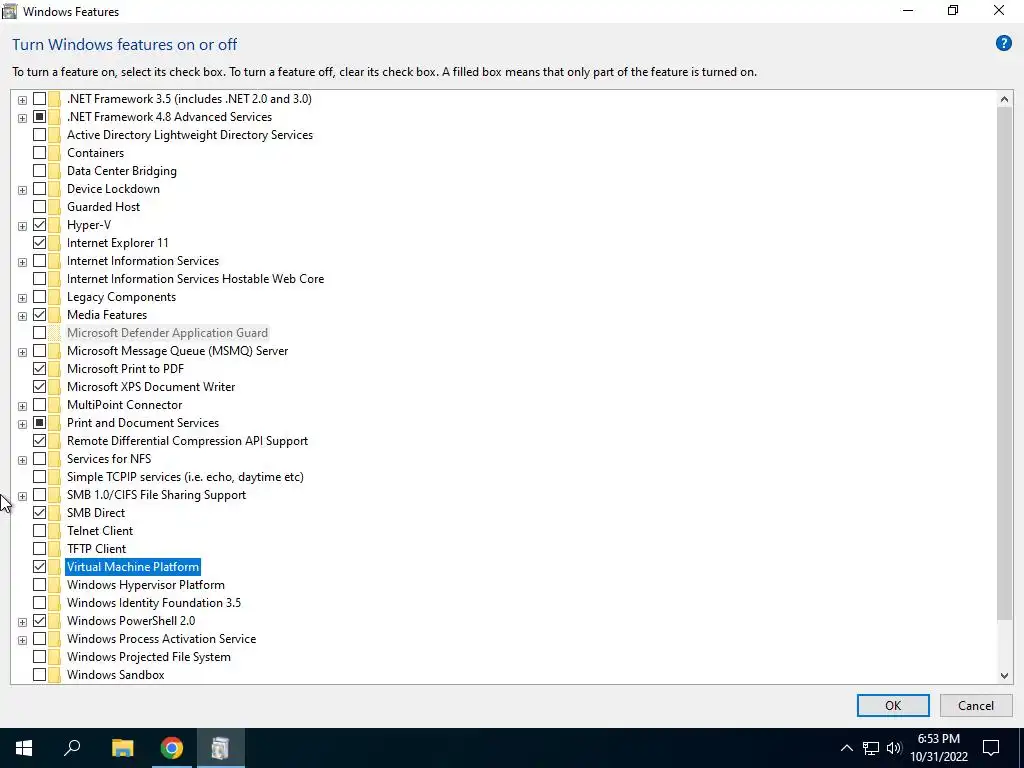1024x768 pixels.
Task: Expand Print and Document Services
Action: click(22, 424)
